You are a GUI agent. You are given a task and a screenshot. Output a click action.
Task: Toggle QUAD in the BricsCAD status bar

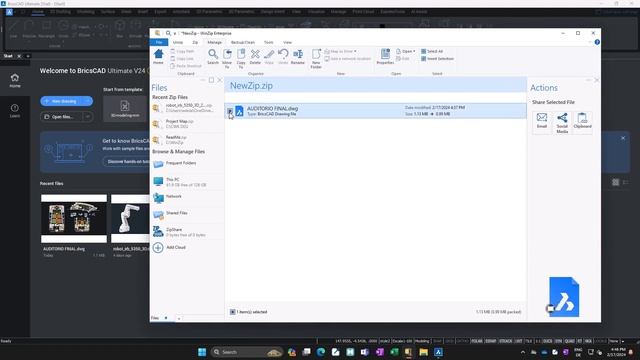tap(569, 341)
